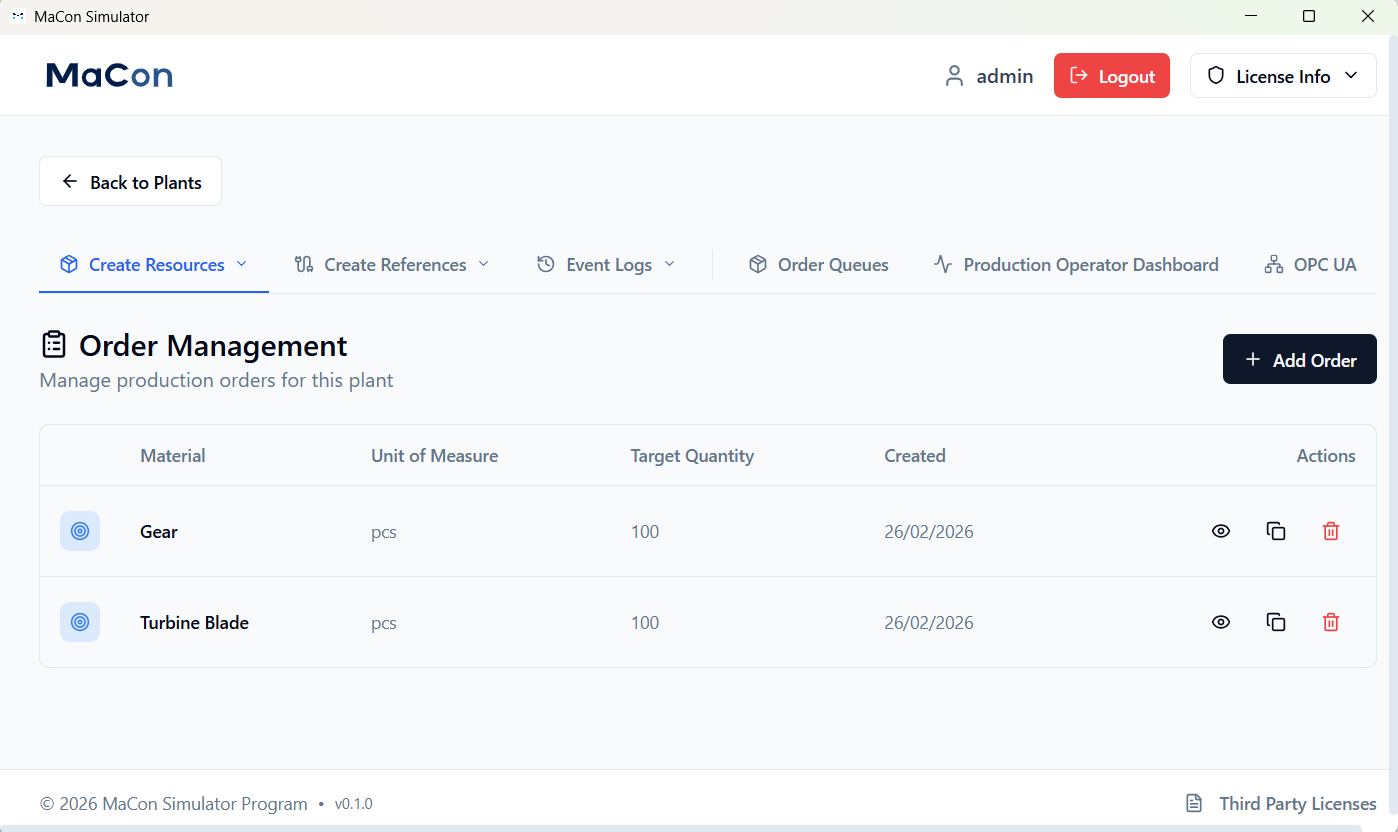Click the MaCon logo
1398x832 pixels.
click(108, 75)
